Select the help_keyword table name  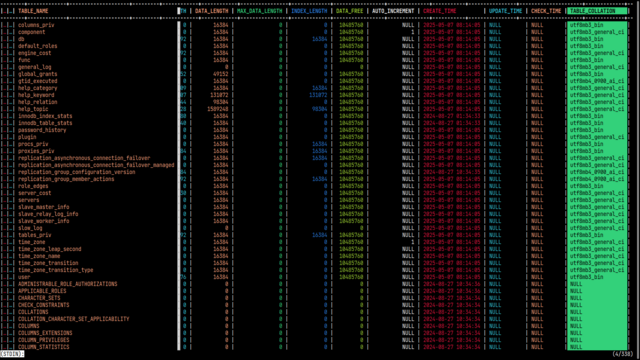[x=36, y=95]
